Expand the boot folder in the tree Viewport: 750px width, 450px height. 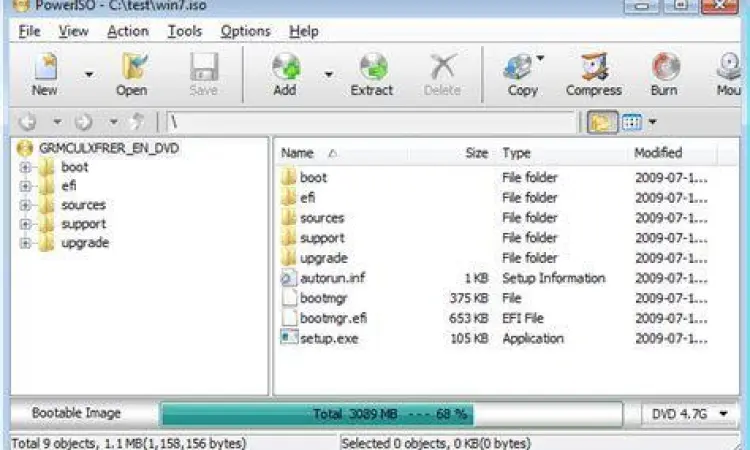coord(25,167)
